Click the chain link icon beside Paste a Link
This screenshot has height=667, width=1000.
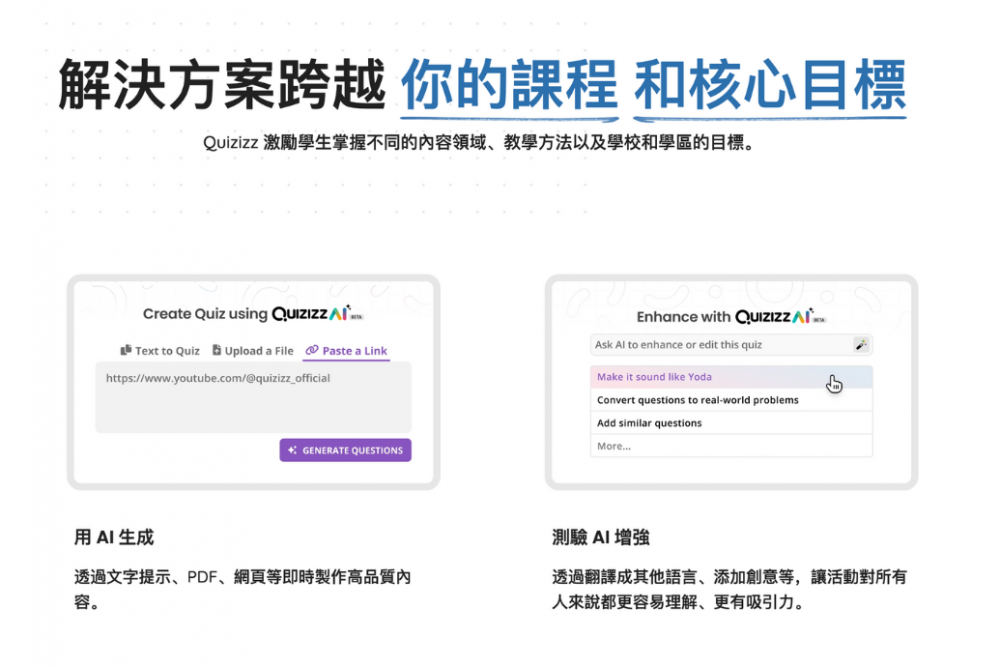312,351
